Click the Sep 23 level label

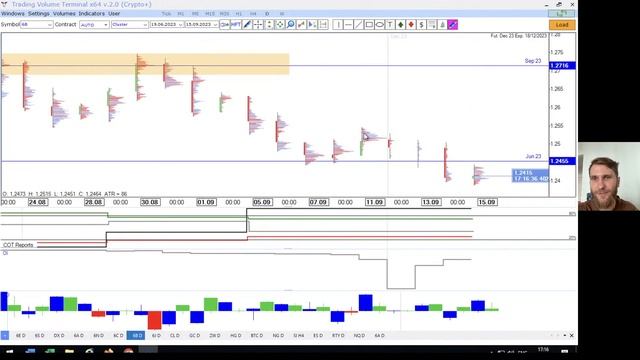pyautogui.click(x=533, y=61)
